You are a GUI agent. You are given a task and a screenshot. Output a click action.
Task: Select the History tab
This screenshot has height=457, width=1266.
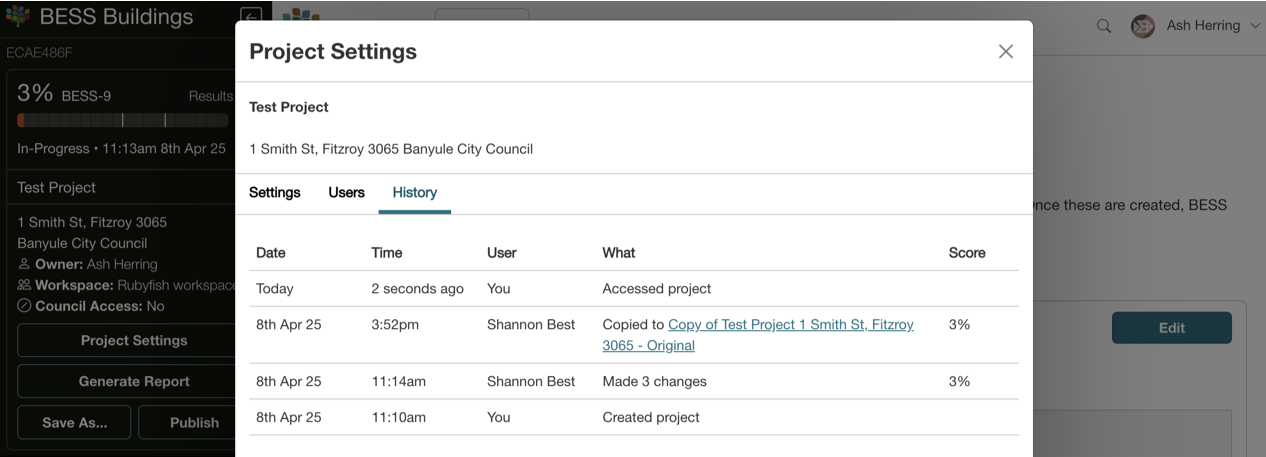[414, 193]
